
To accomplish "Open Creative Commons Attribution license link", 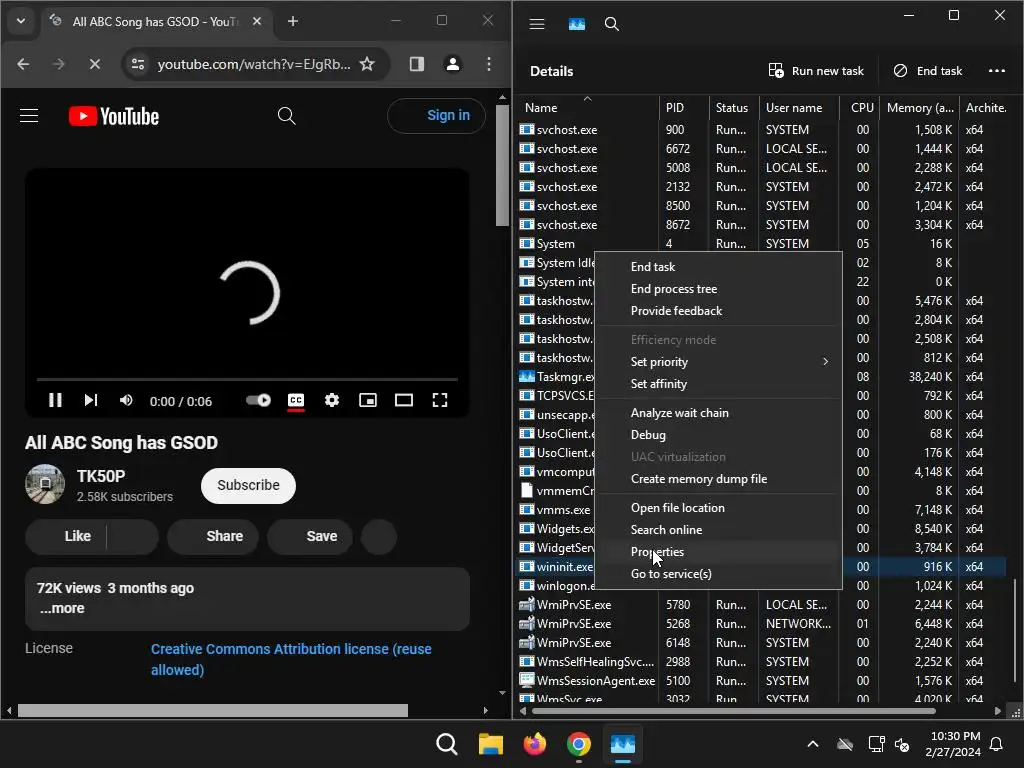I will coord(291,659).
